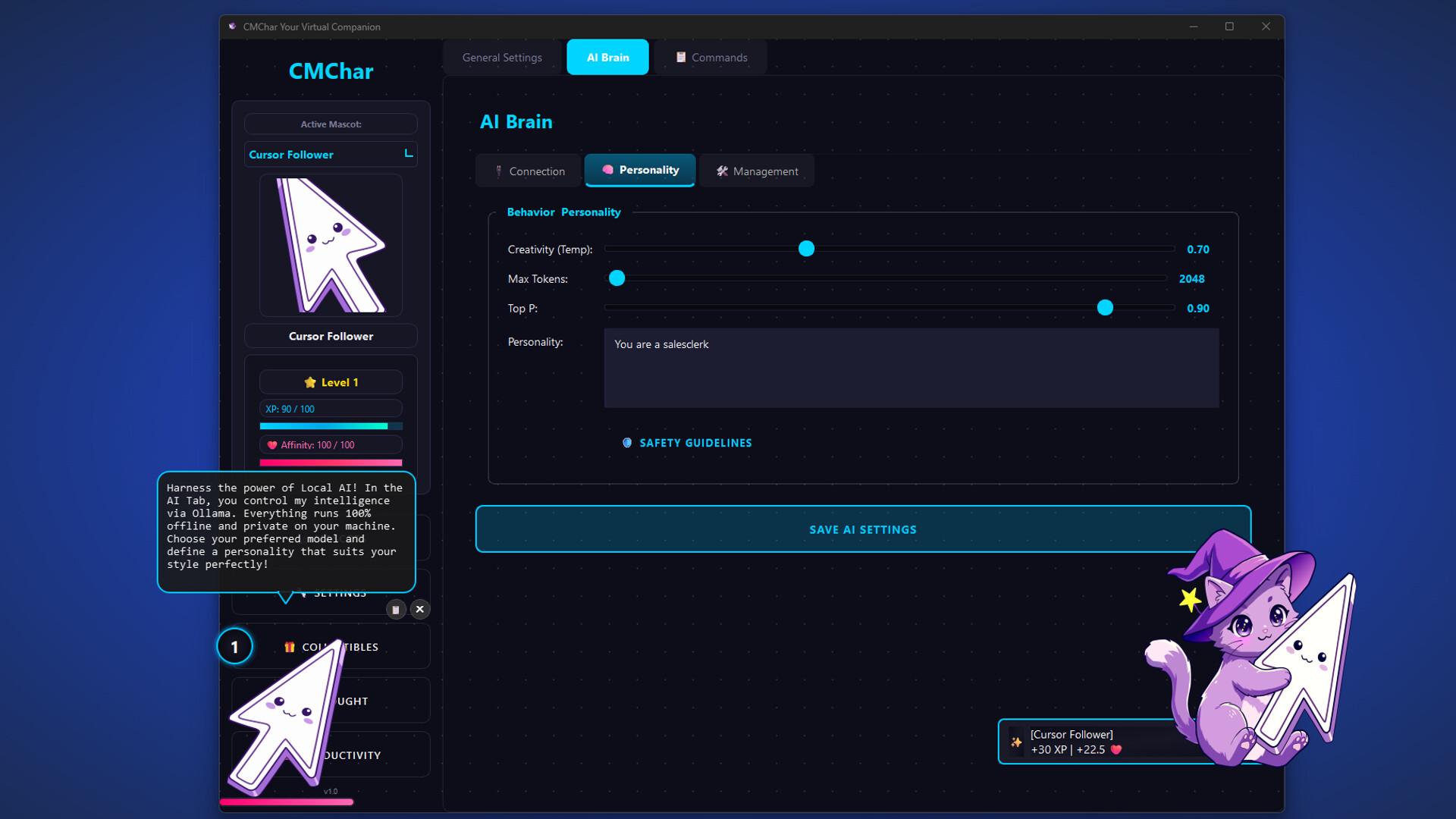This screenshot has width=1456, height=819.
Task: Click the Safety Guidelines link
Action: tap(695, 443)
